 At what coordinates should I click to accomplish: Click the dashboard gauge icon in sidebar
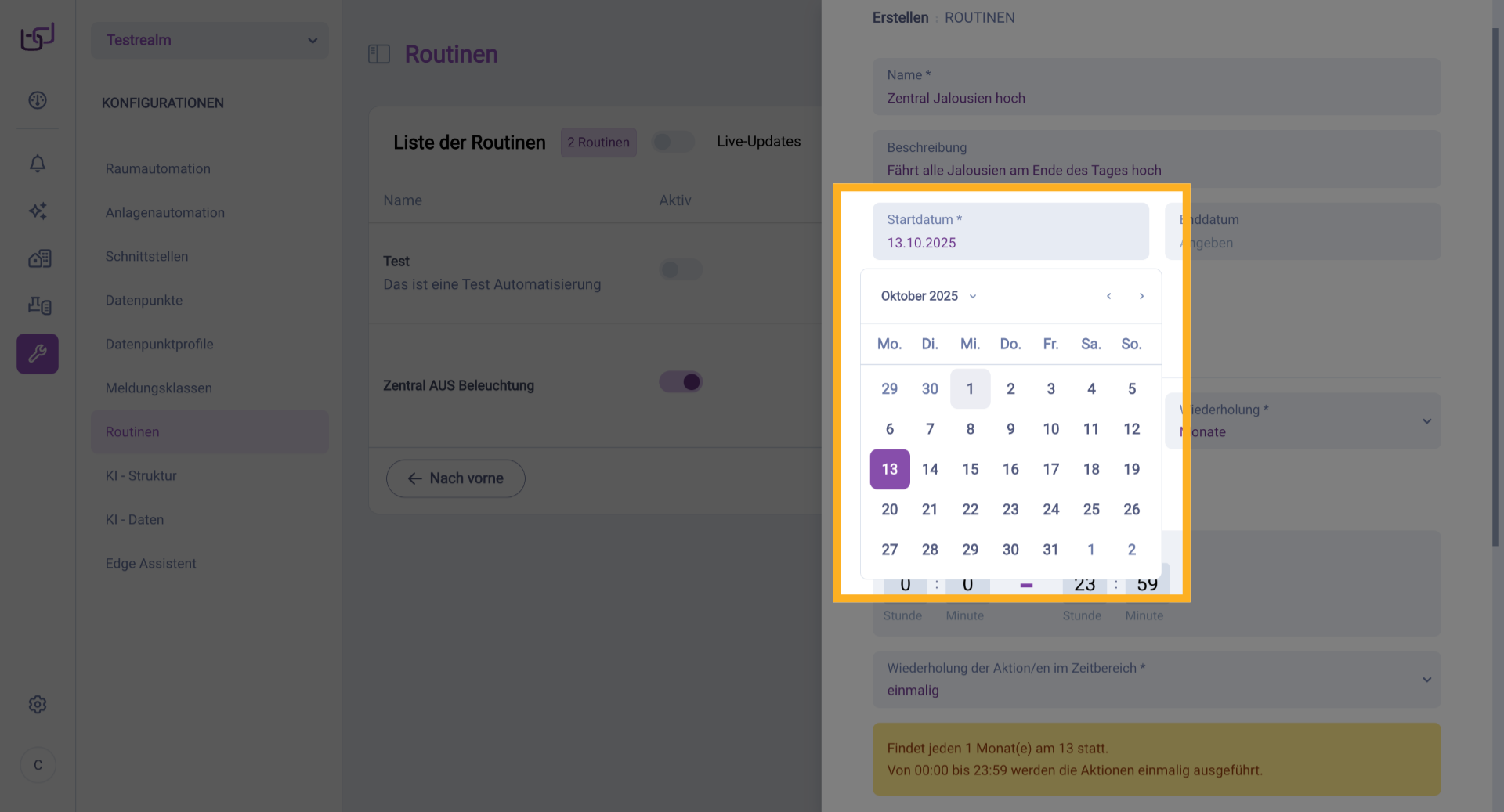[38, 100]
